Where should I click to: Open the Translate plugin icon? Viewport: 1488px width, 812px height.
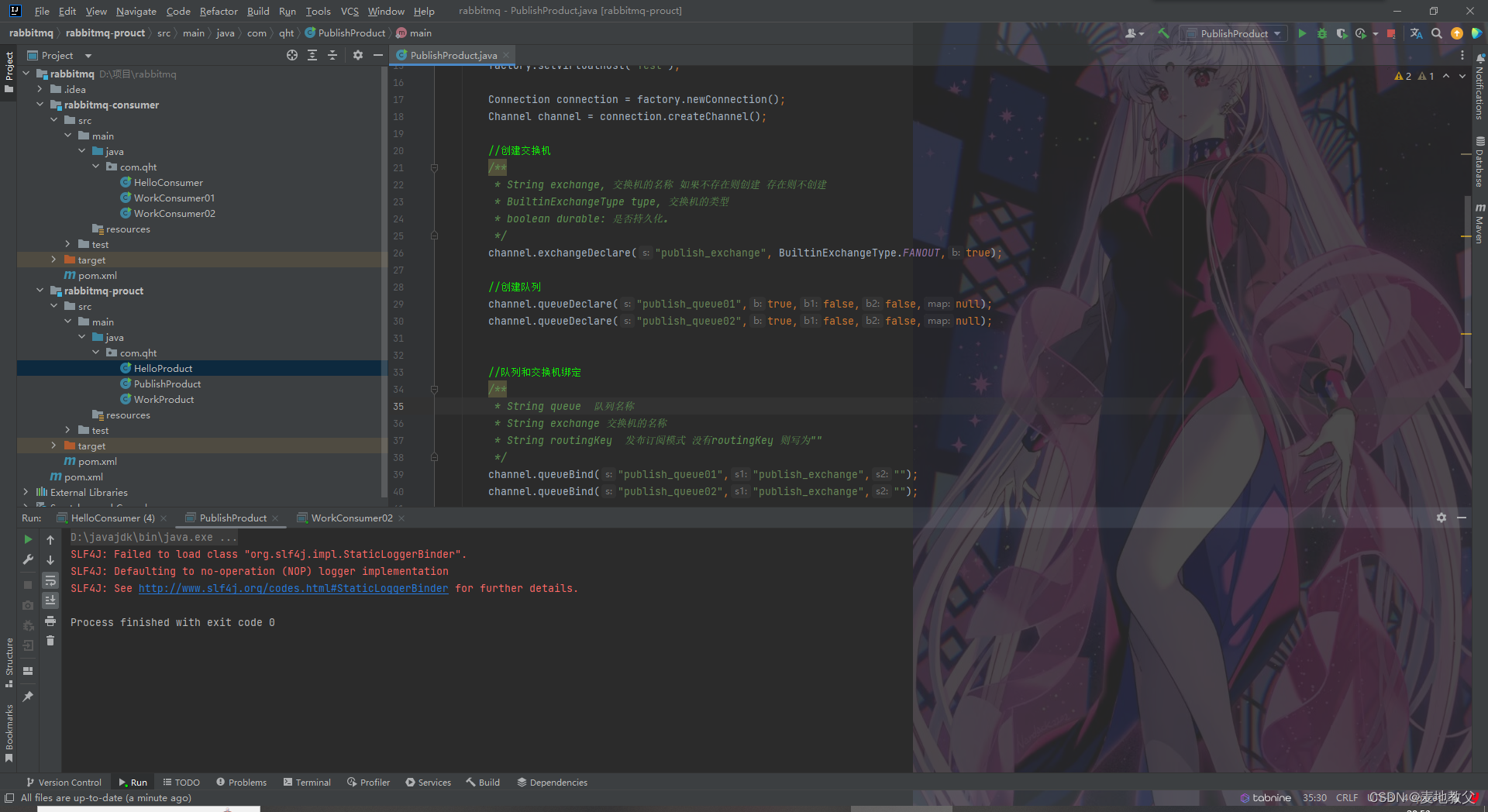(x=1416, y=33)
